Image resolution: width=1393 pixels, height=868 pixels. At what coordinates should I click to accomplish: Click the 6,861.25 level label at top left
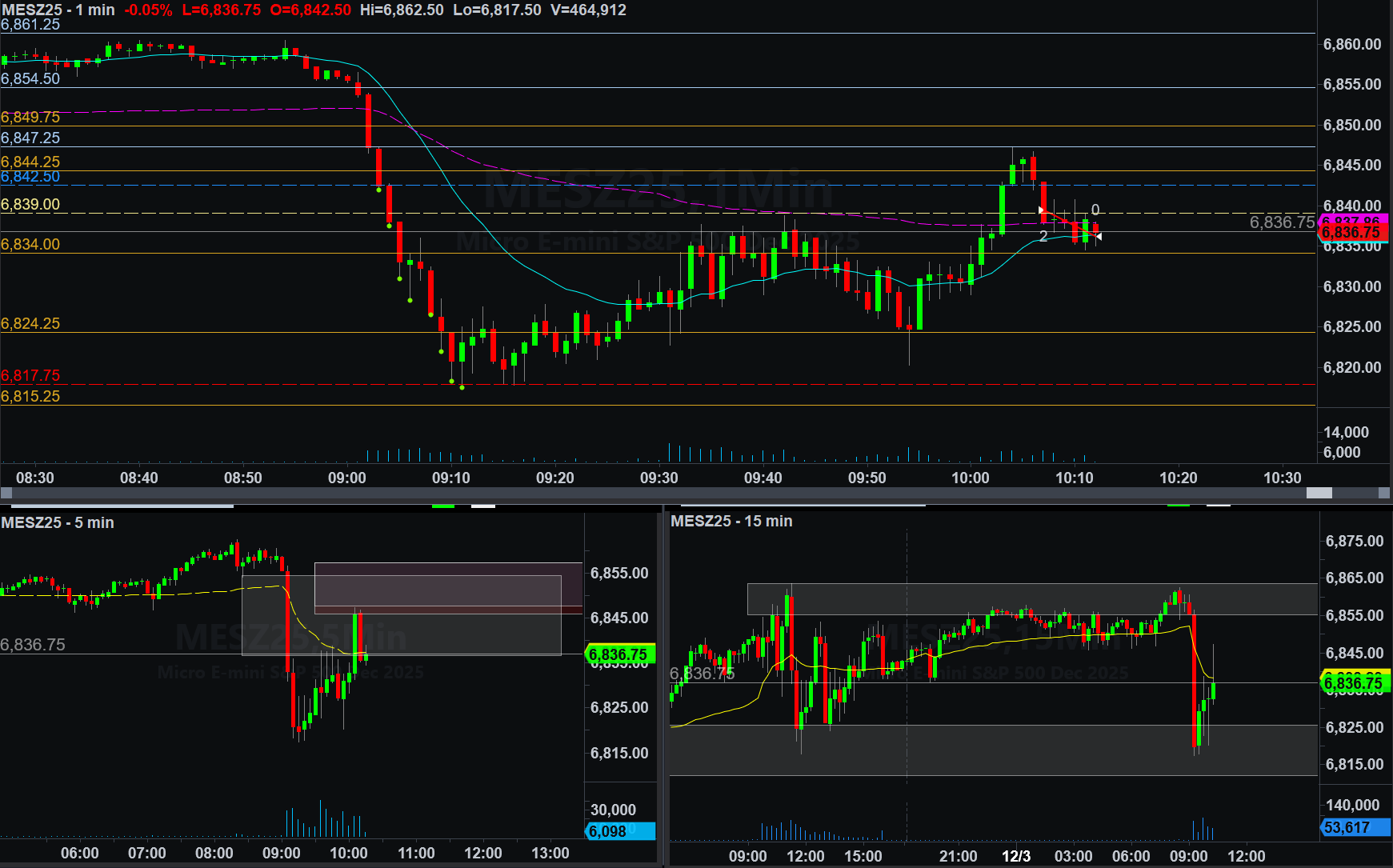pos(30,25)
